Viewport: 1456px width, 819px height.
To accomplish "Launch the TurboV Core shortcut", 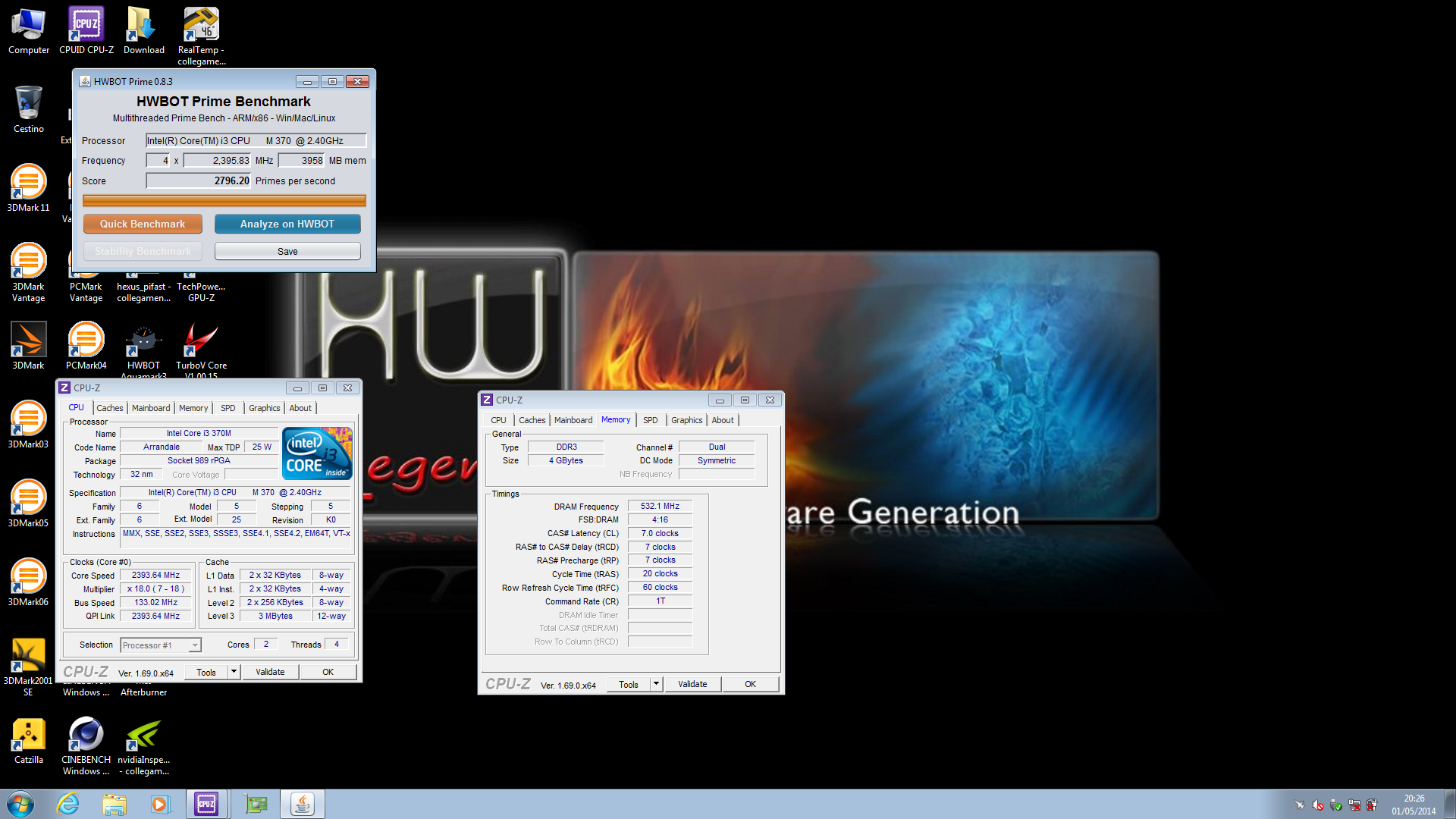I will (202, 349).
